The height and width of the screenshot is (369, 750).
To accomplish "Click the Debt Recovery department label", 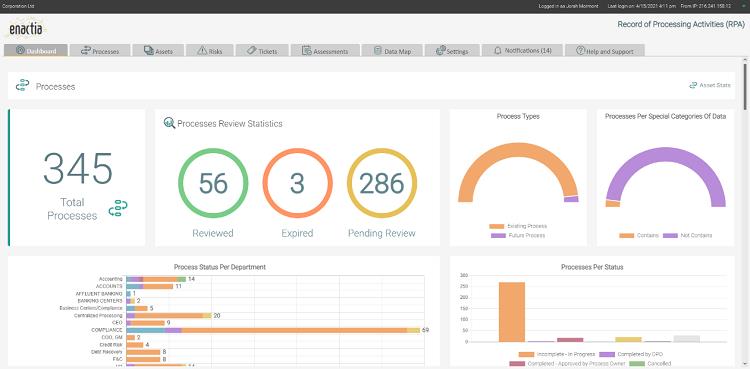I will click(x=108, y=352).
